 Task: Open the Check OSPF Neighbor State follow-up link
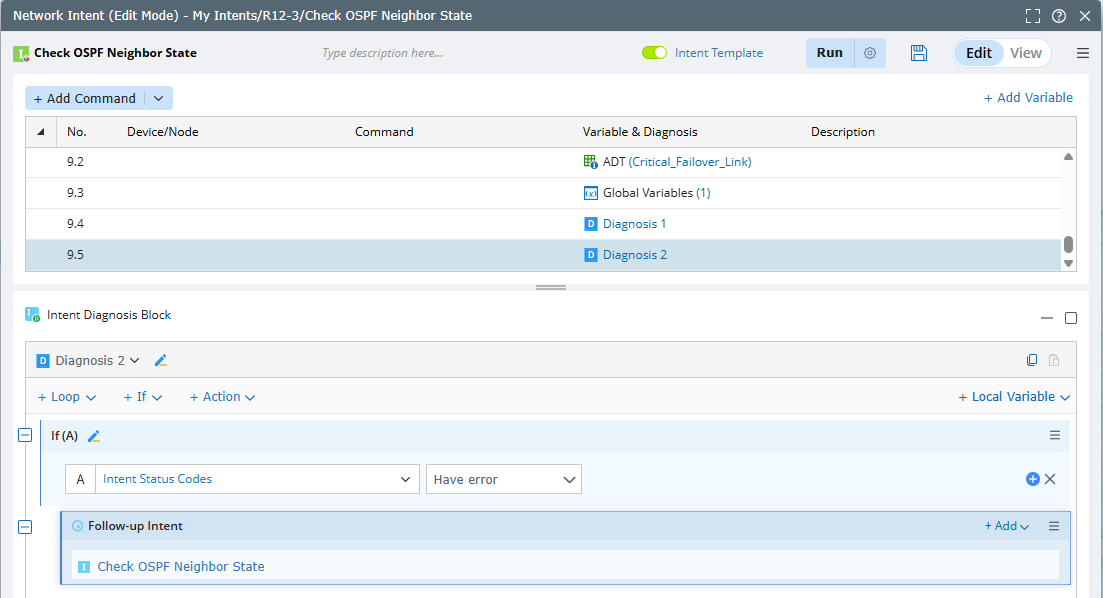(x=181, y=566)
